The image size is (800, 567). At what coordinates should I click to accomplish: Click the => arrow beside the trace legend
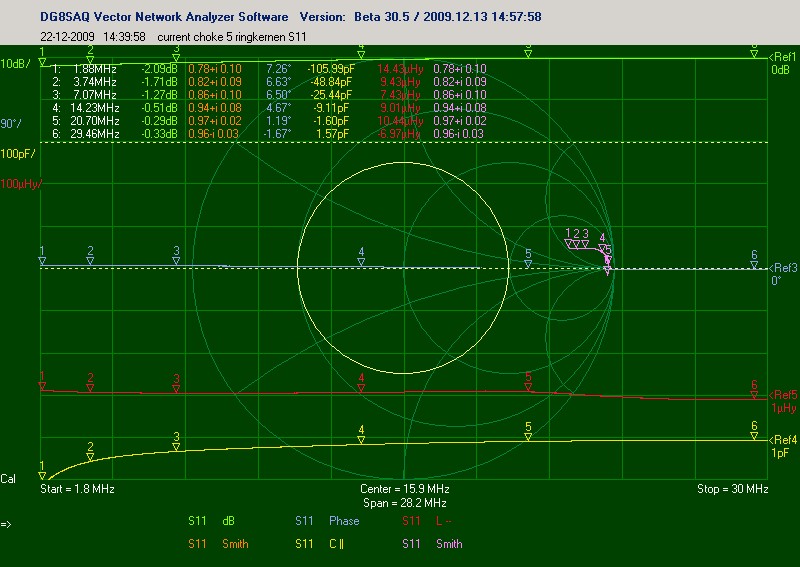coord(6,524)
